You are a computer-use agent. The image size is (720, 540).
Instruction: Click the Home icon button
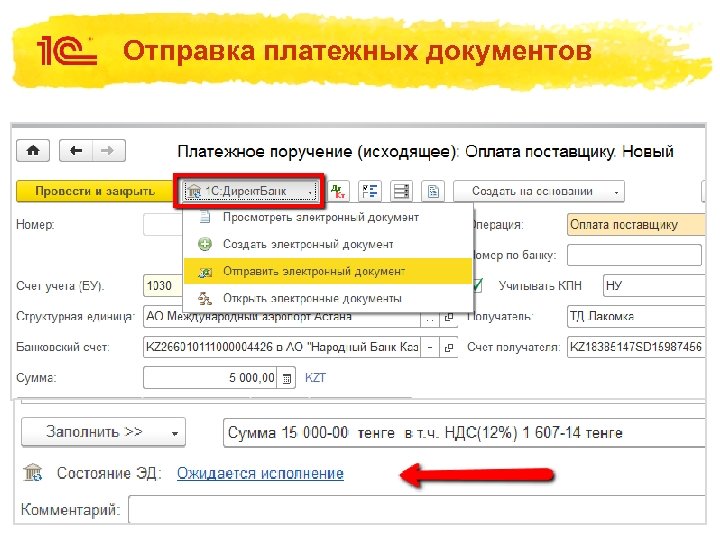(x=33, y=150)
